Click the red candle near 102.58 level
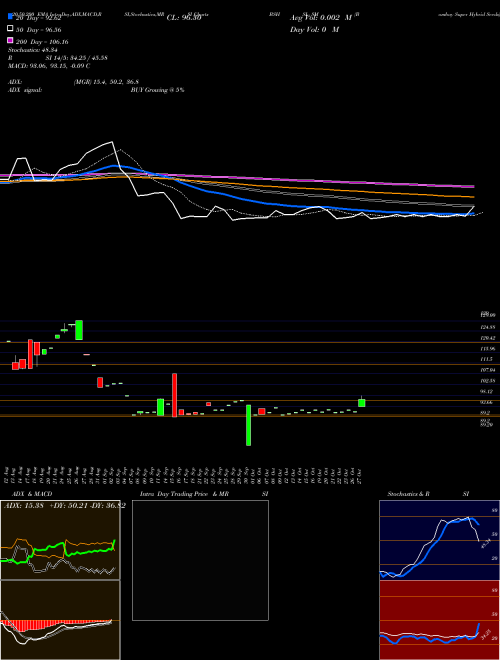The width and height of the screenshot is (500, 660). (x=100, y=382)
